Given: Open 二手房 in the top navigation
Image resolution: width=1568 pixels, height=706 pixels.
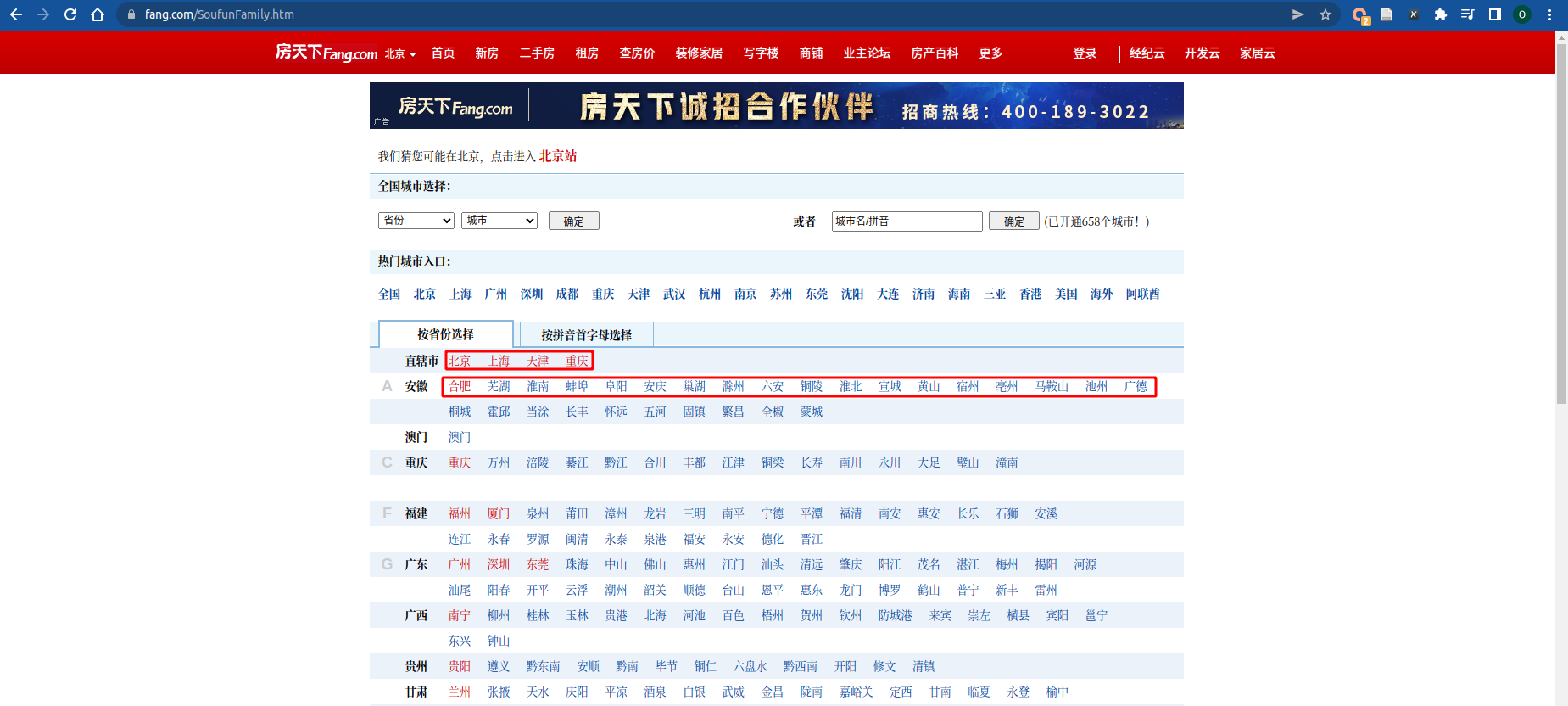Looking at the screenshot, I should (537, 53).
